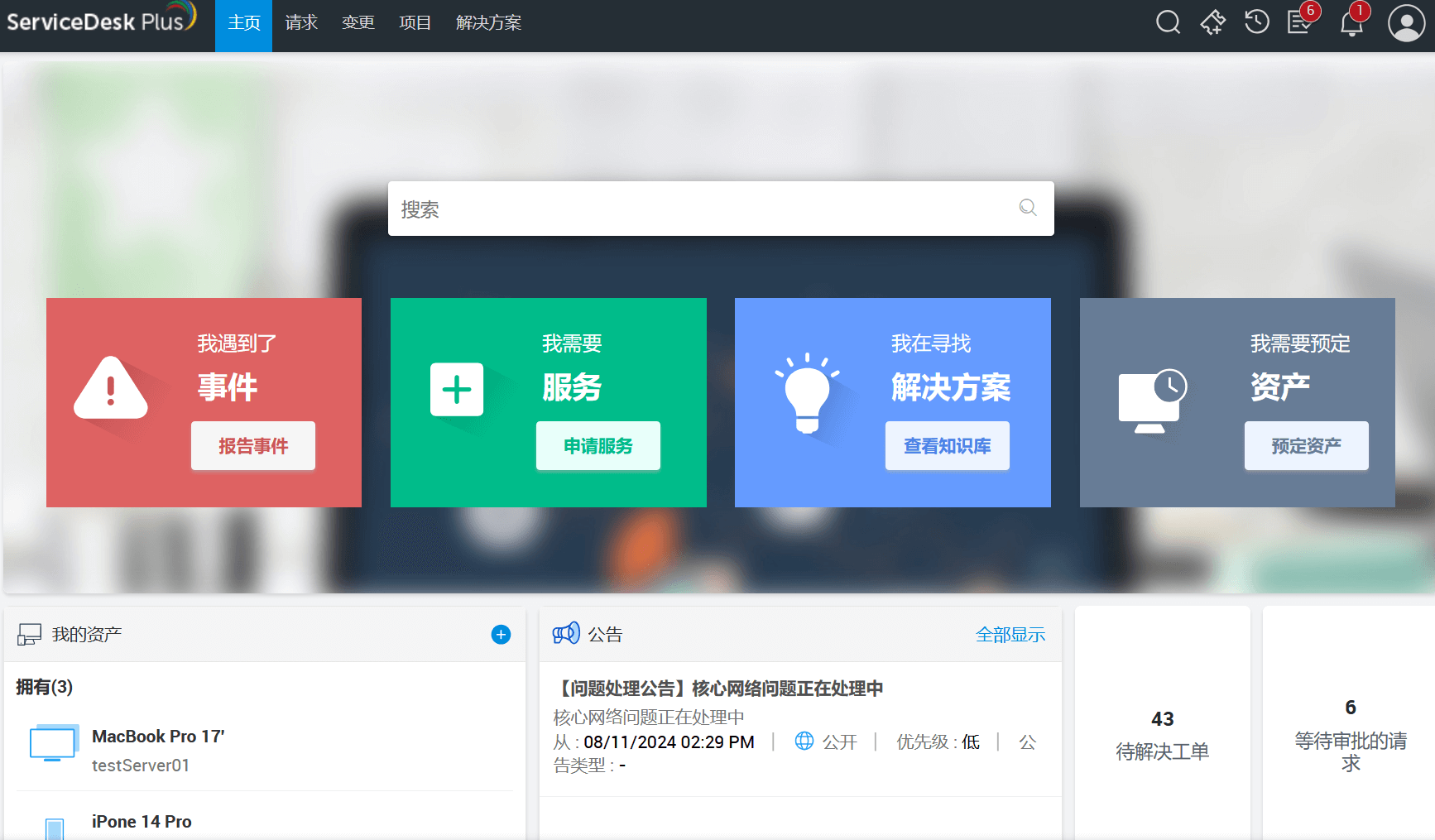The height and width of the screenshot is (840, 1435).
Task: Click the 预定资产 button
Action: [x=1306, y=446]
